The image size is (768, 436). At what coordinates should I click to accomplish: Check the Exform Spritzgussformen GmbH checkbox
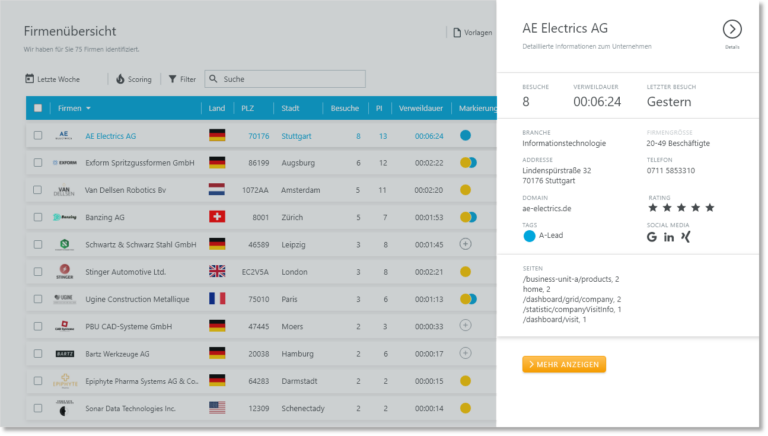pos(38,163)
